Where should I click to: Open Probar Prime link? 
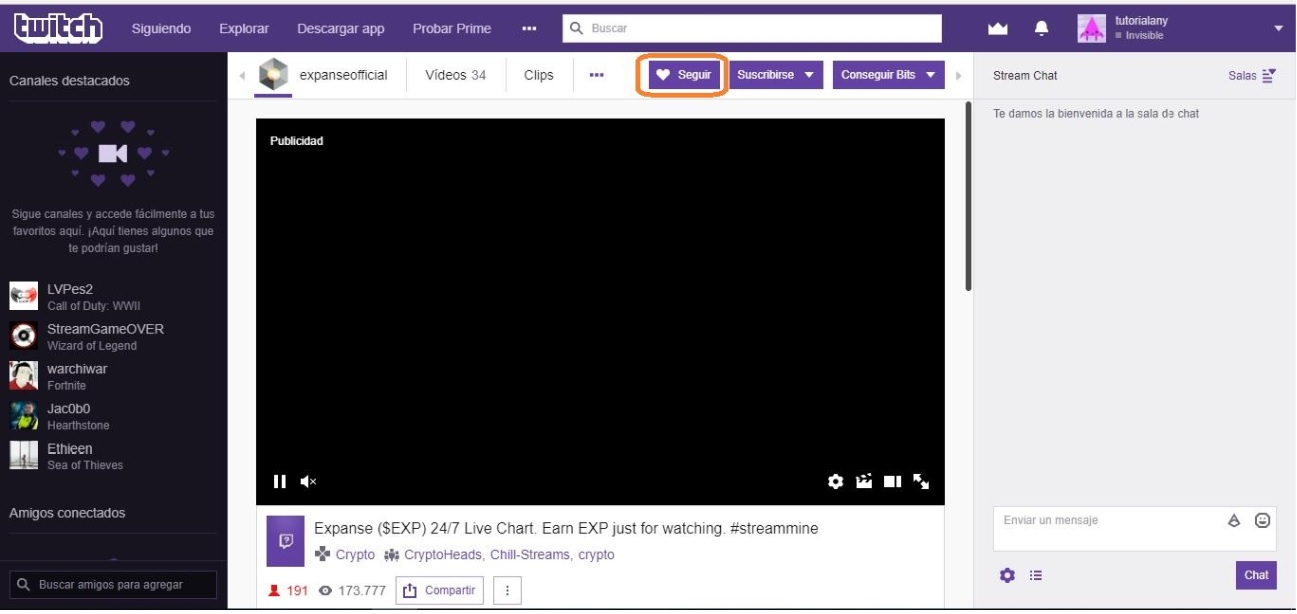452,28
